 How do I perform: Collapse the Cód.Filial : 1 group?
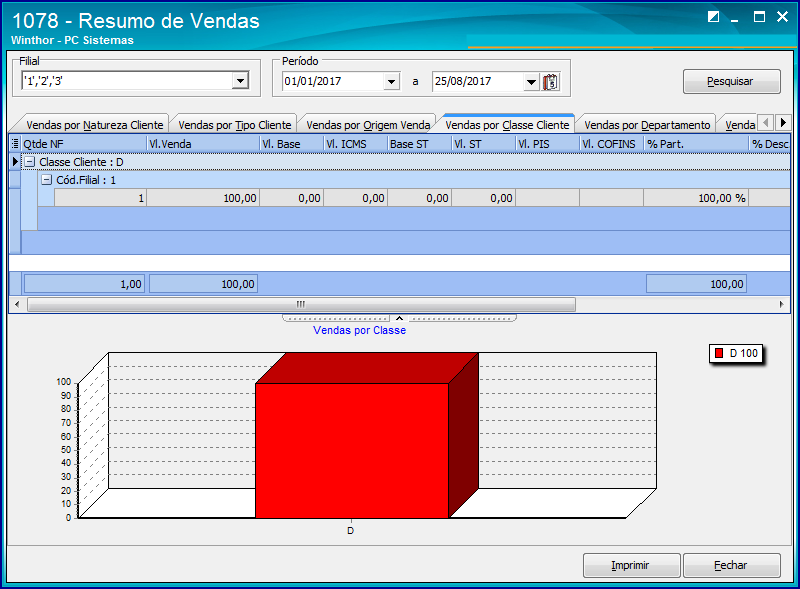click(x=47, y=180)
